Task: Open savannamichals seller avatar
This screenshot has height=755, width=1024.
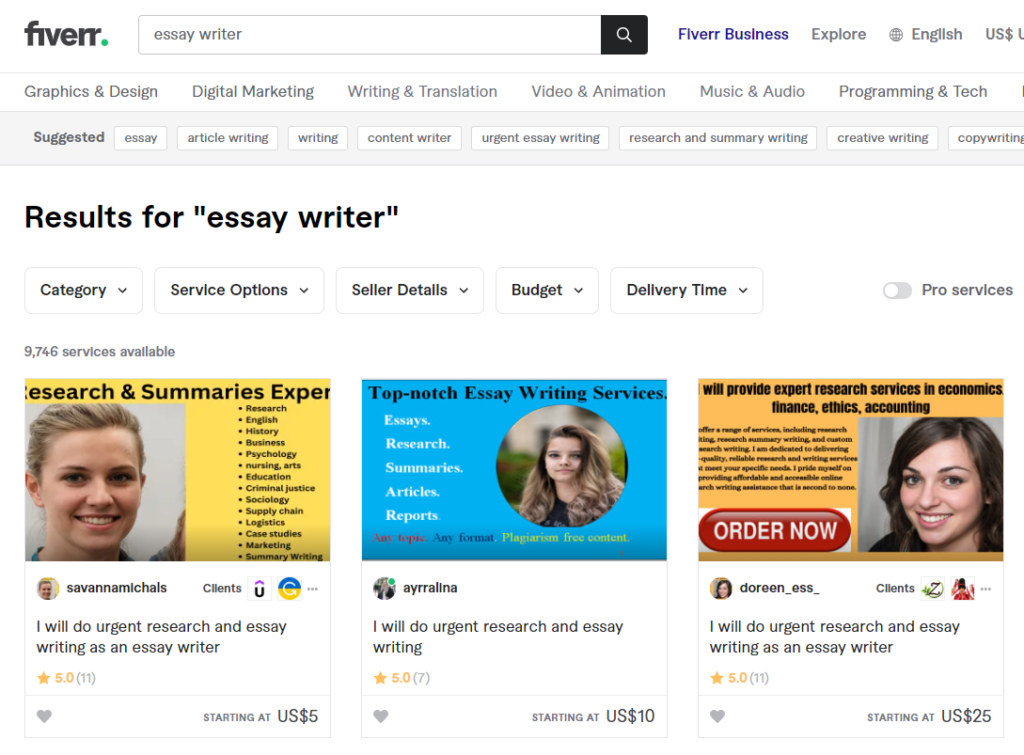Action: point(48,588)
